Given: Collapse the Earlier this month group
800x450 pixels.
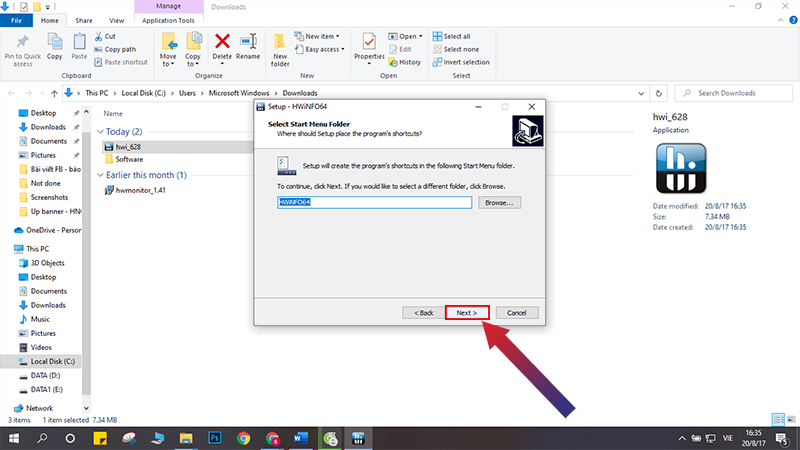Looking at the screenshot, I should 100,175.
